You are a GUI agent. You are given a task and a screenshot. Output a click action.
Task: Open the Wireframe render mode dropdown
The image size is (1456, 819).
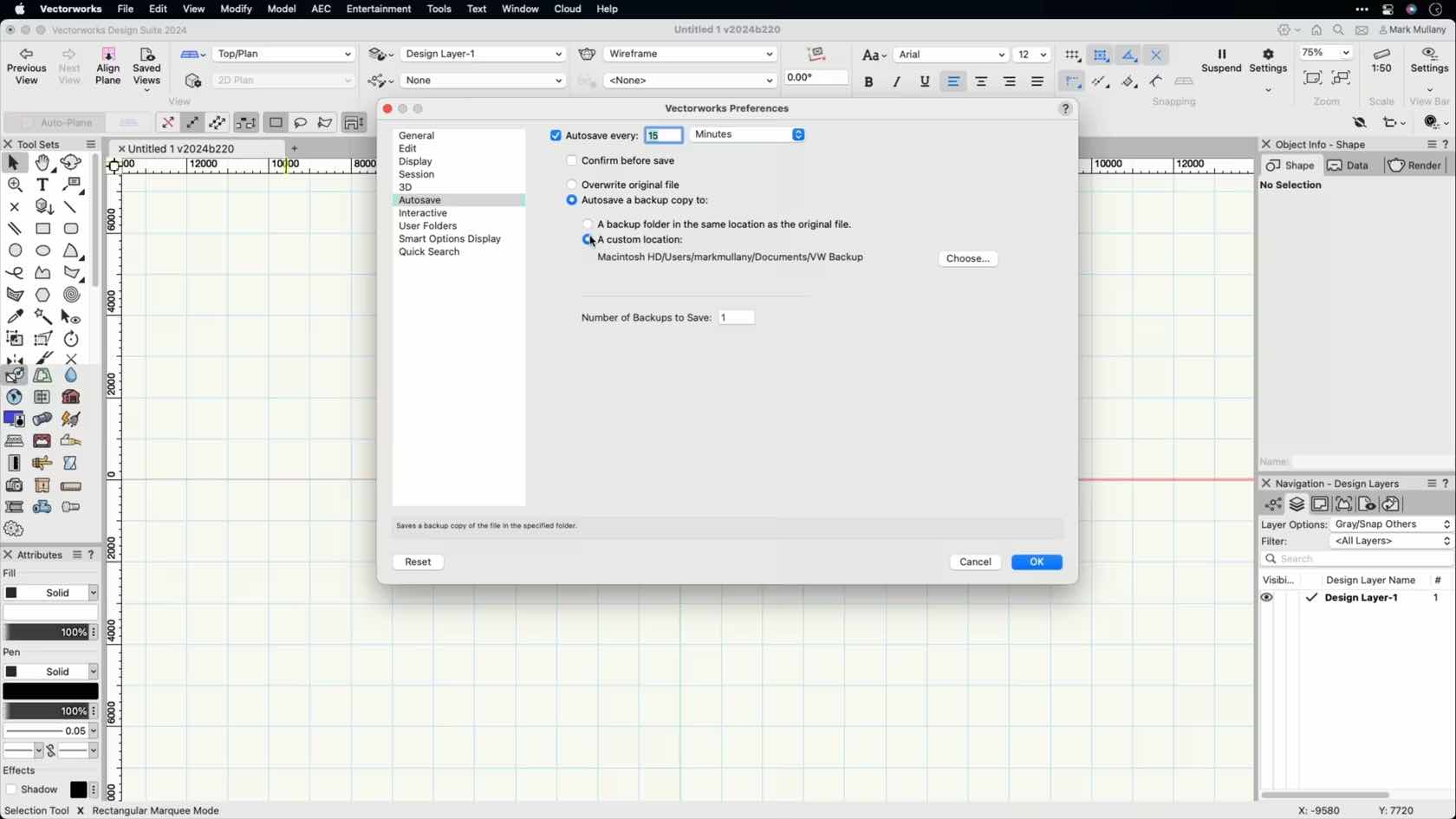[690, 54]
